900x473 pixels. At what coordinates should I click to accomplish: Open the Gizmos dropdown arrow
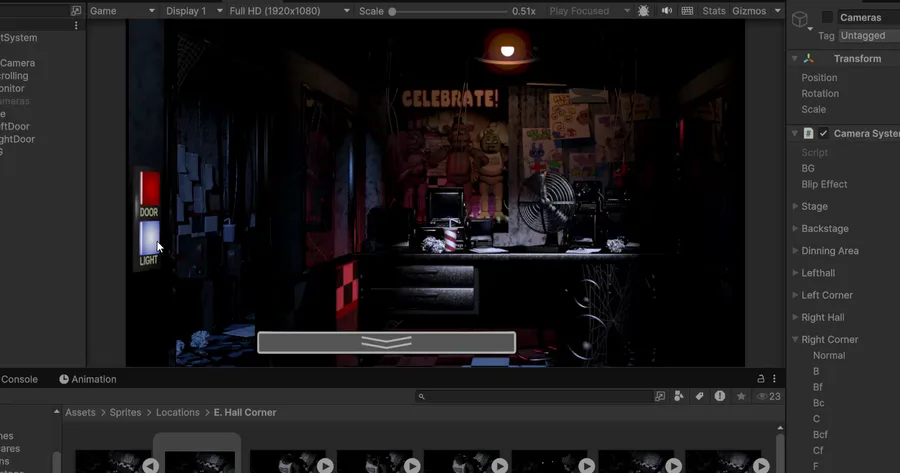[778, 11]
